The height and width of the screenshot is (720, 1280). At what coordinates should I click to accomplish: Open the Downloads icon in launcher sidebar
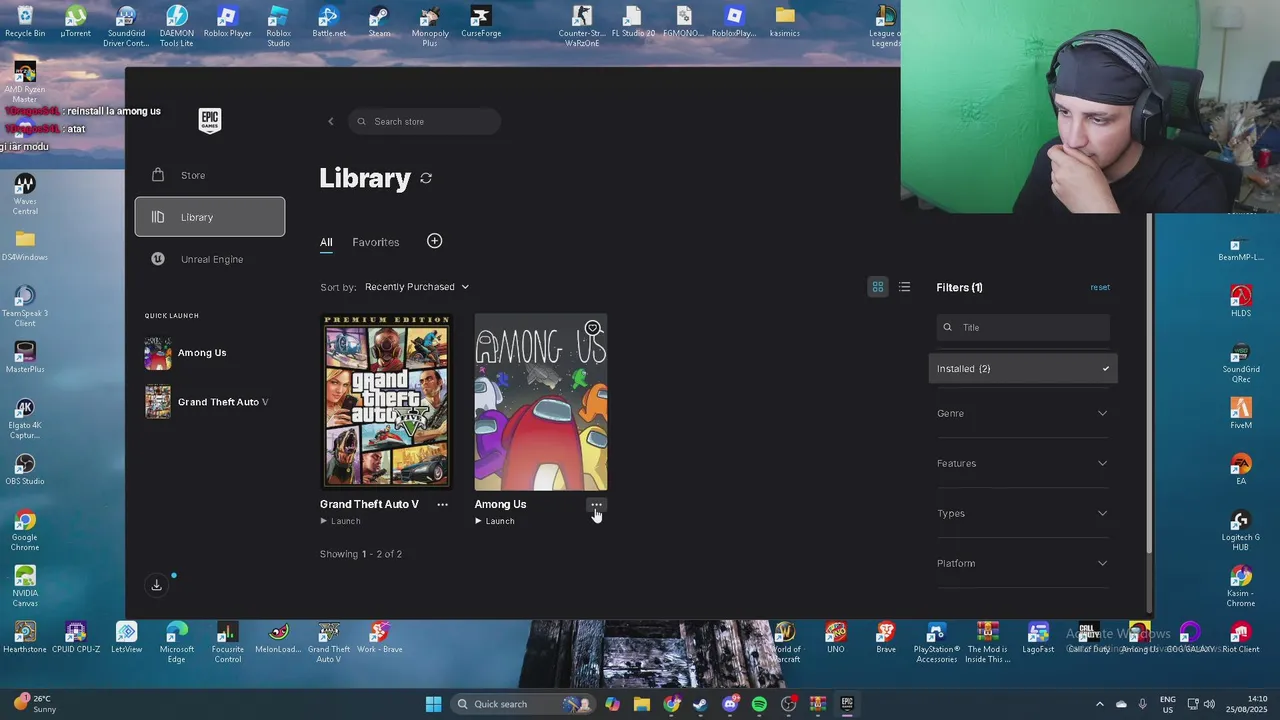click(157, 585)
